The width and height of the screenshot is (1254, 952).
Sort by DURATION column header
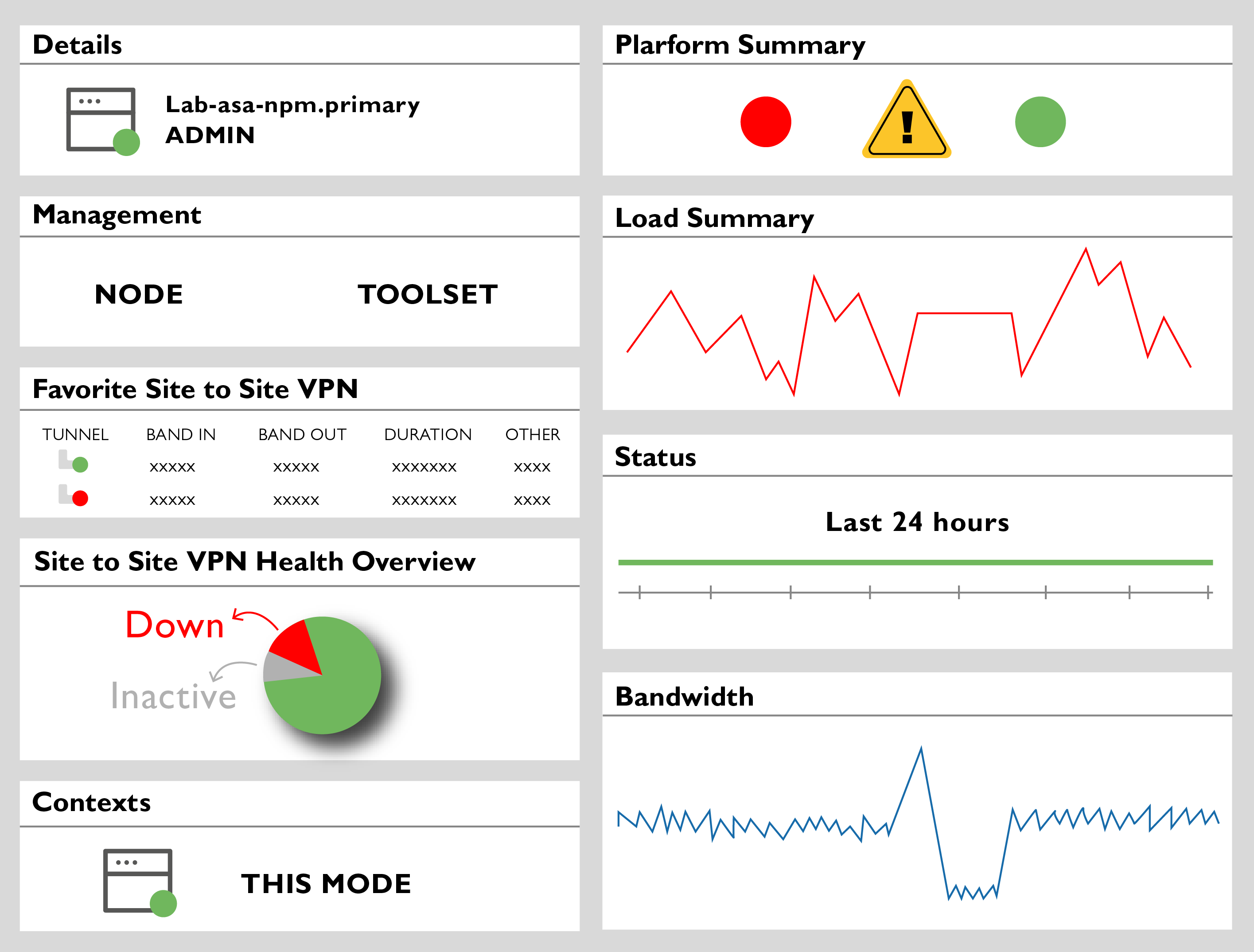428,434
